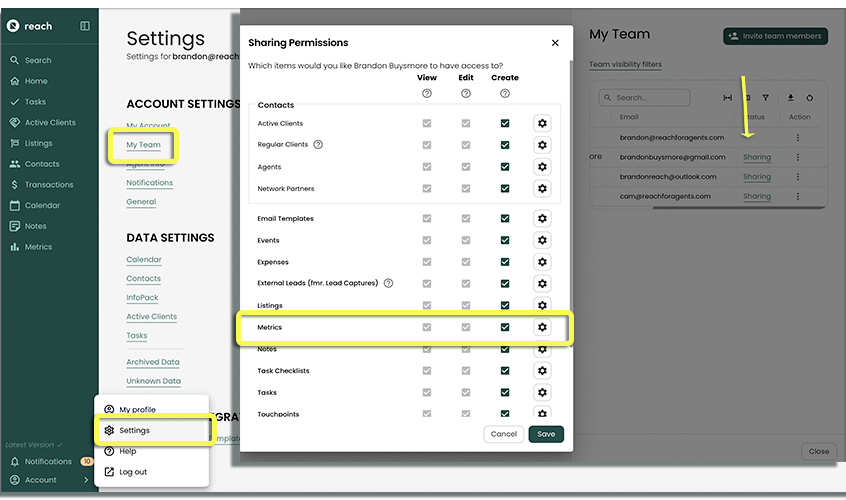Choose Log out from account menu
This screenshot has height=500, width=846.
point(133,472)
